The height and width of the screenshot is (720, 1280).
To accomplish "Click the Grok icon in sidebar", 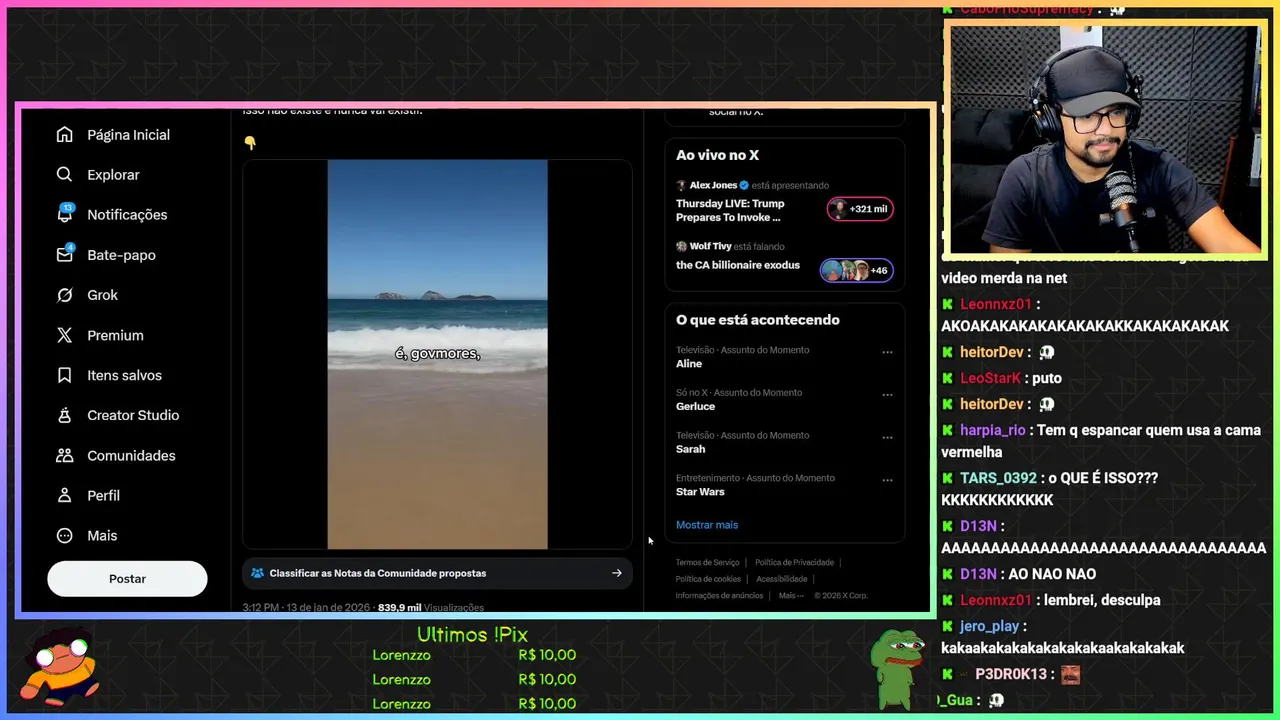I will [x=65, y=295].
